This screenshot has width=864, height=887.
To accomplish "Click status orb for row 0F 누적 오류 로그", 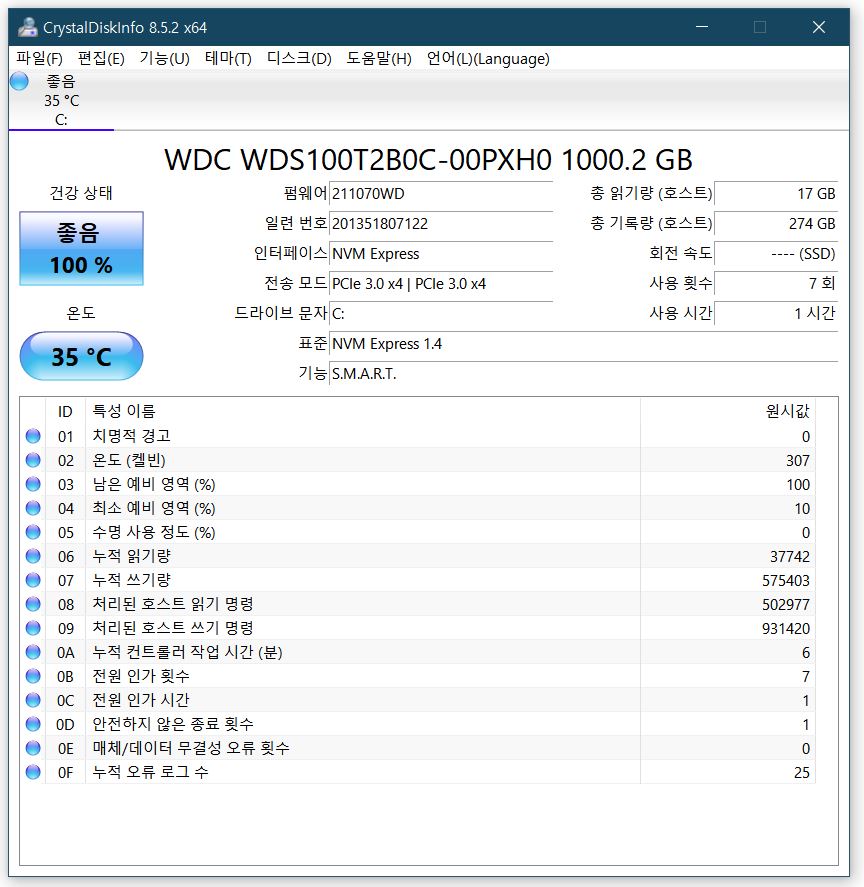I will 33,772.
